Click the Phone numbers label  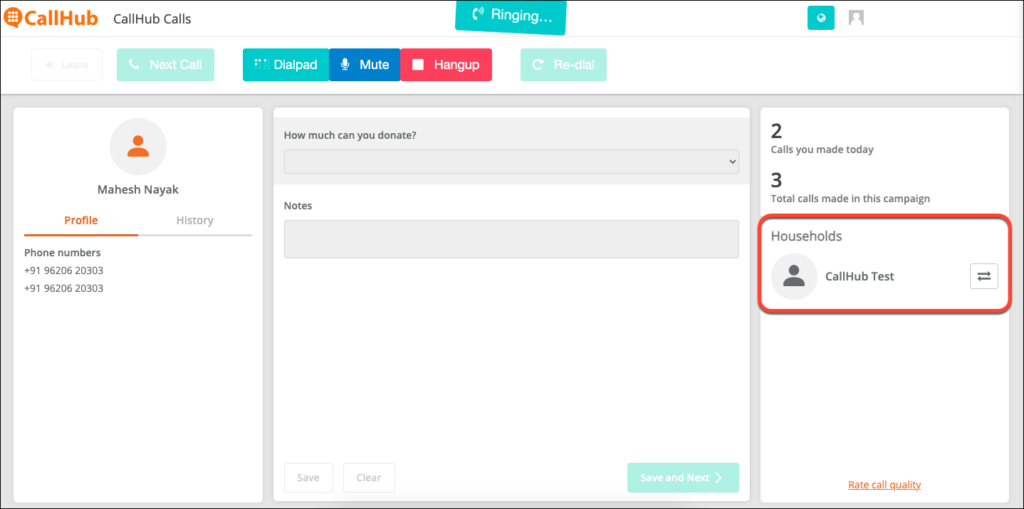pos(62,253)
